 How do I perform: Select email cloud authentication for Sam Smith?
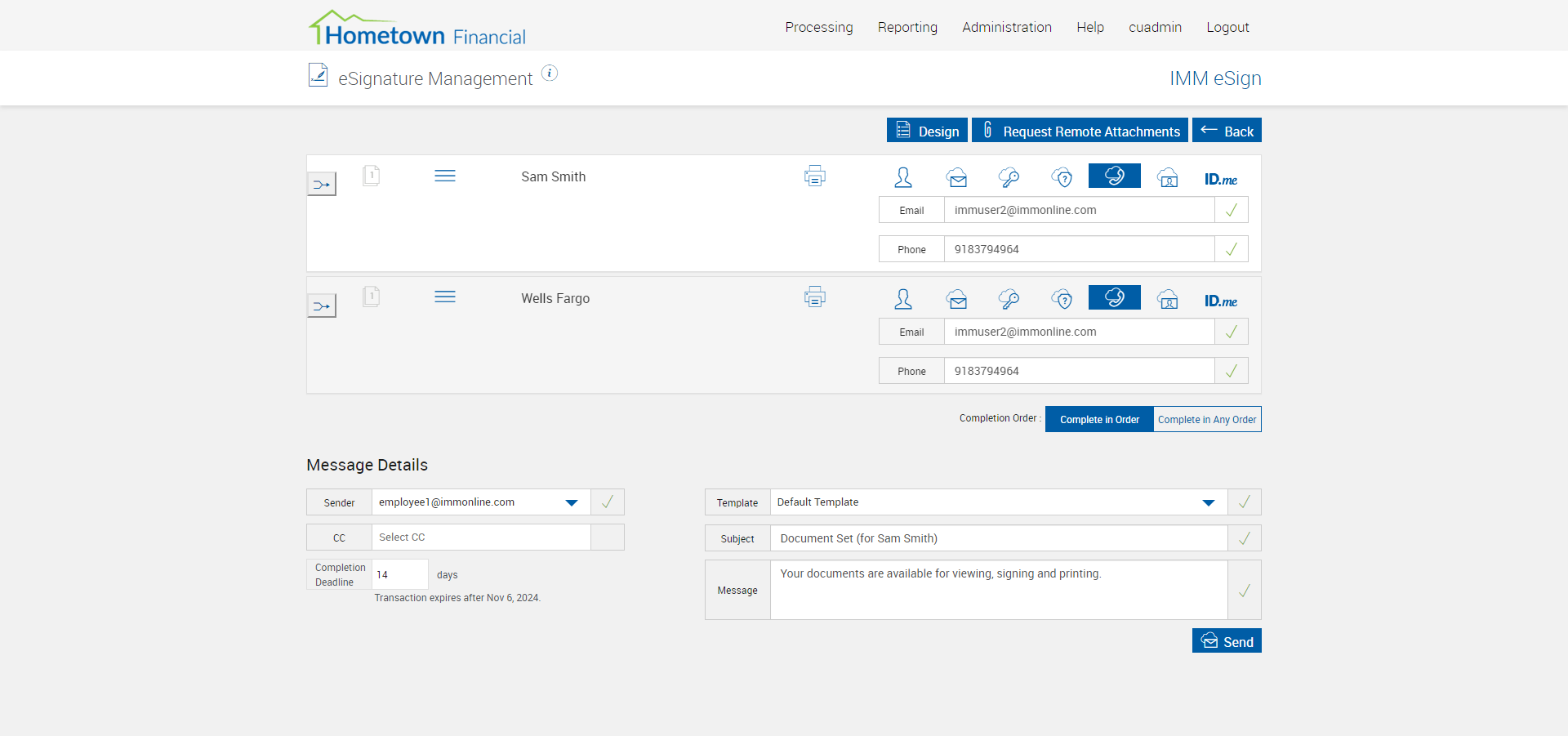(957, 177)
